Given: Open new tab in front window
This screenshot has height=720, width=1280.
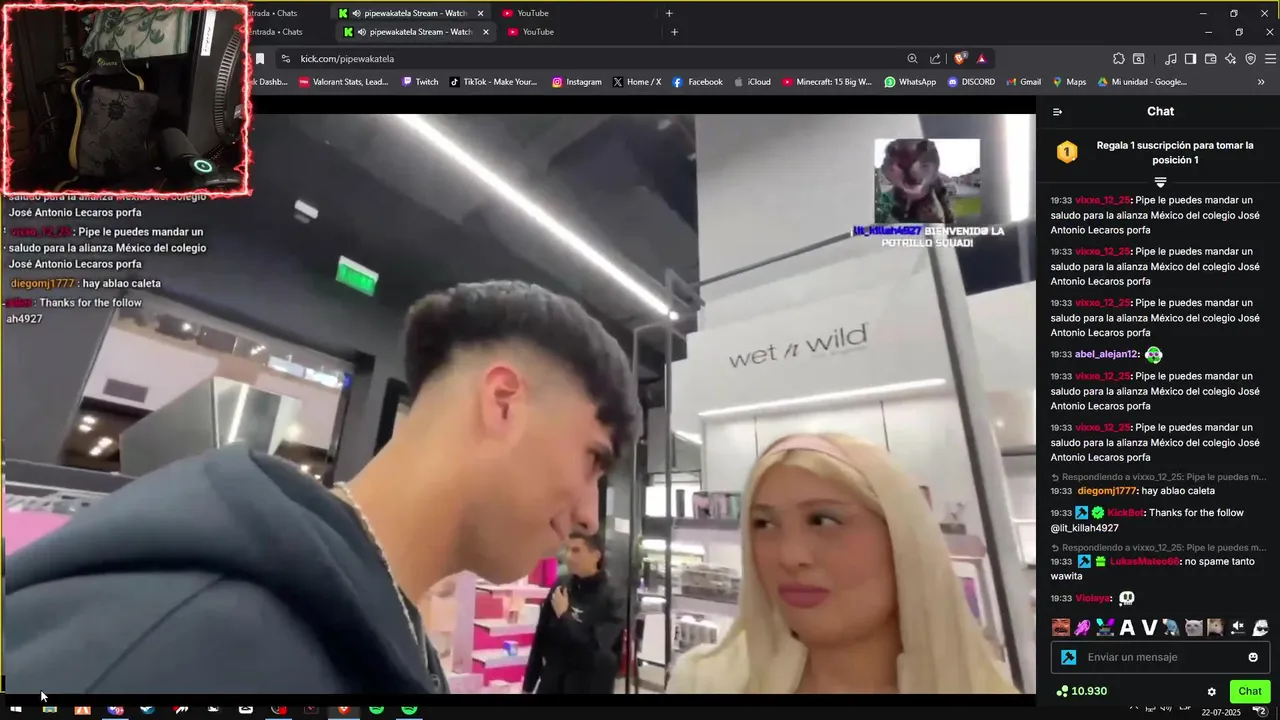Looking at the screenshot, I should coord(674,32).
